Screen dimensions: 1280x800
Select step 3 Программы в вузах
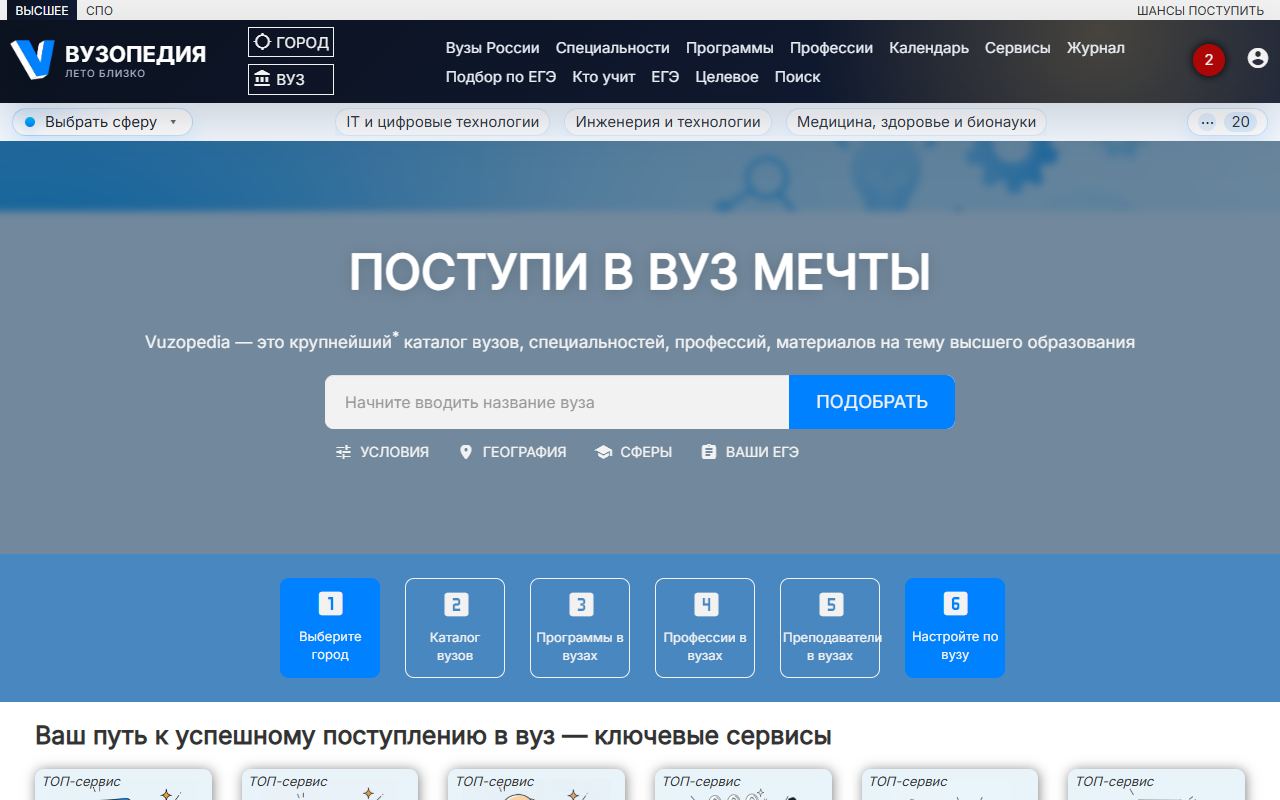click(x=580, y=628)
